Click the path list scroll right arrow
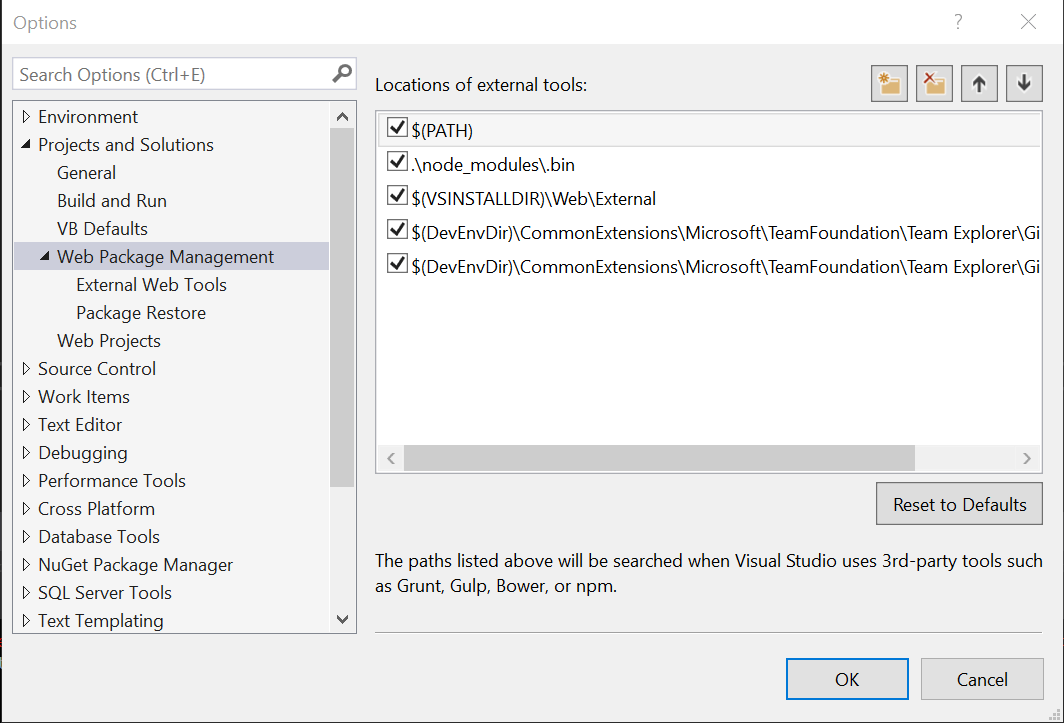This screenshot has height=723, width=1064. 1027,458
